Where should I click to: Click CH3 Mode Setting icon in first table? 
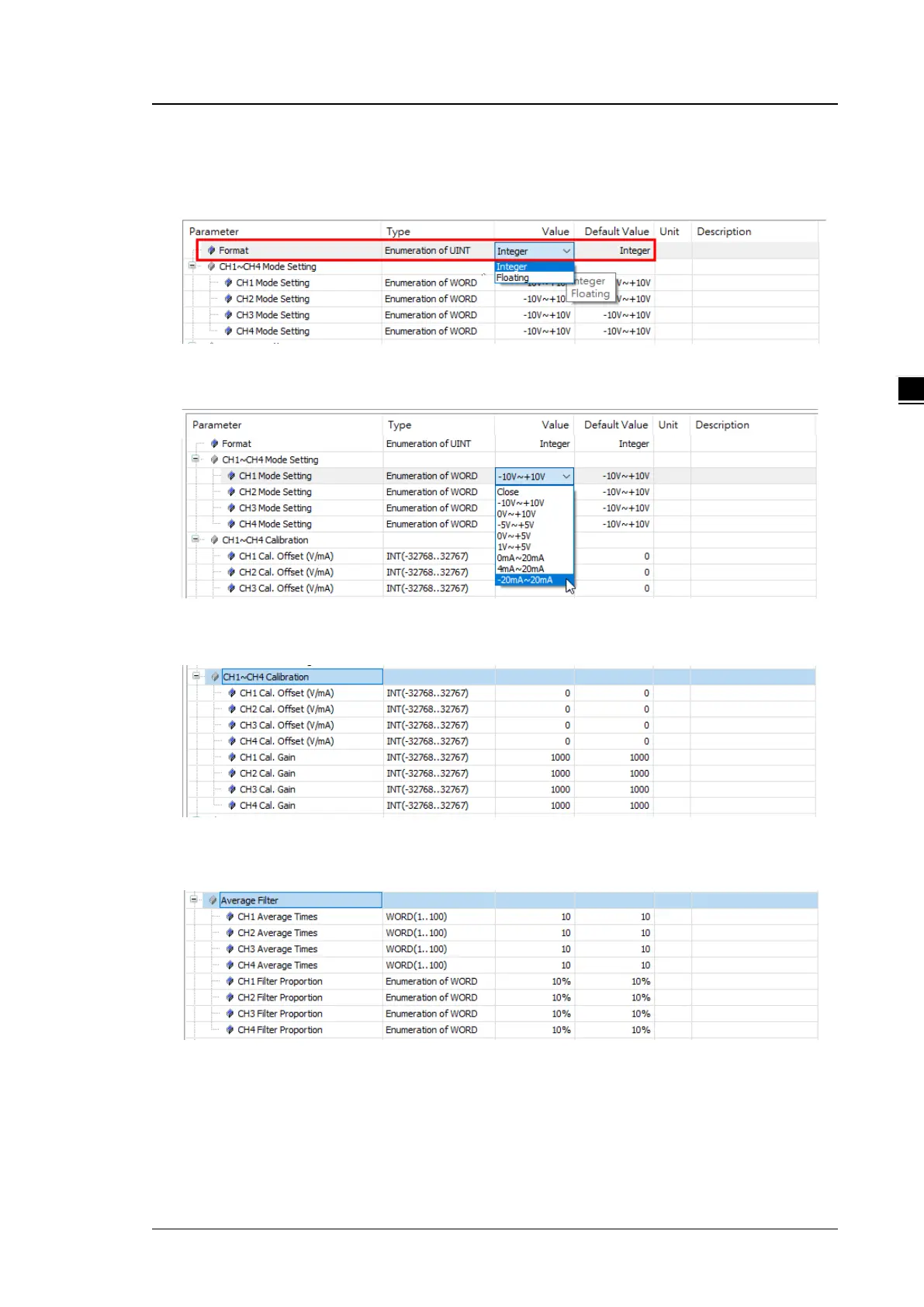tap(228, 315)
